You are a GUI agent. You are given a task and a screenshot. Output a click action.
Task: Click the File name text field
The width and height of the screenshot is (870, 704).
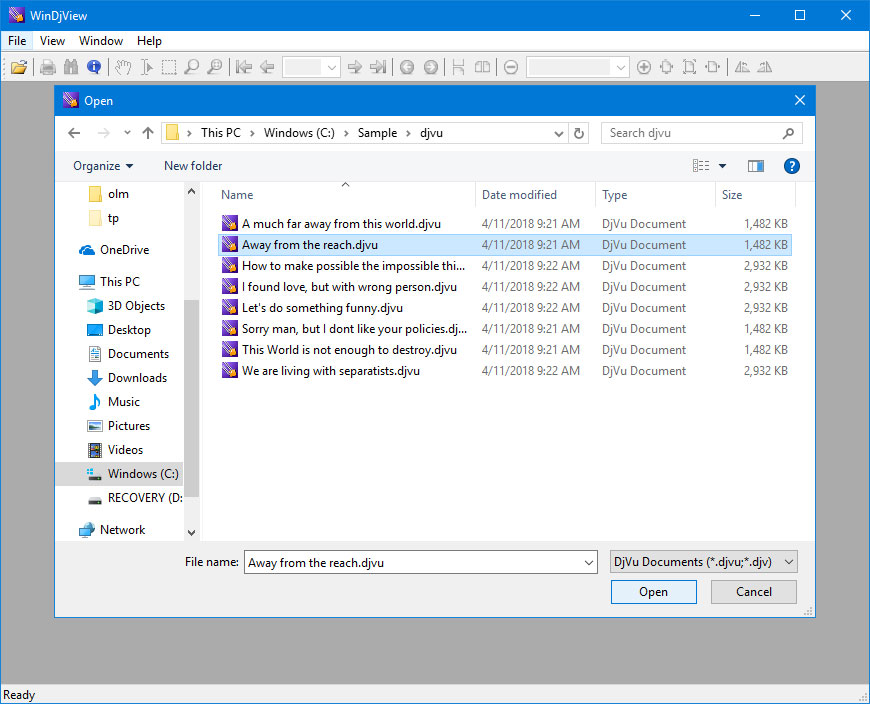click(x=413, y=563)
